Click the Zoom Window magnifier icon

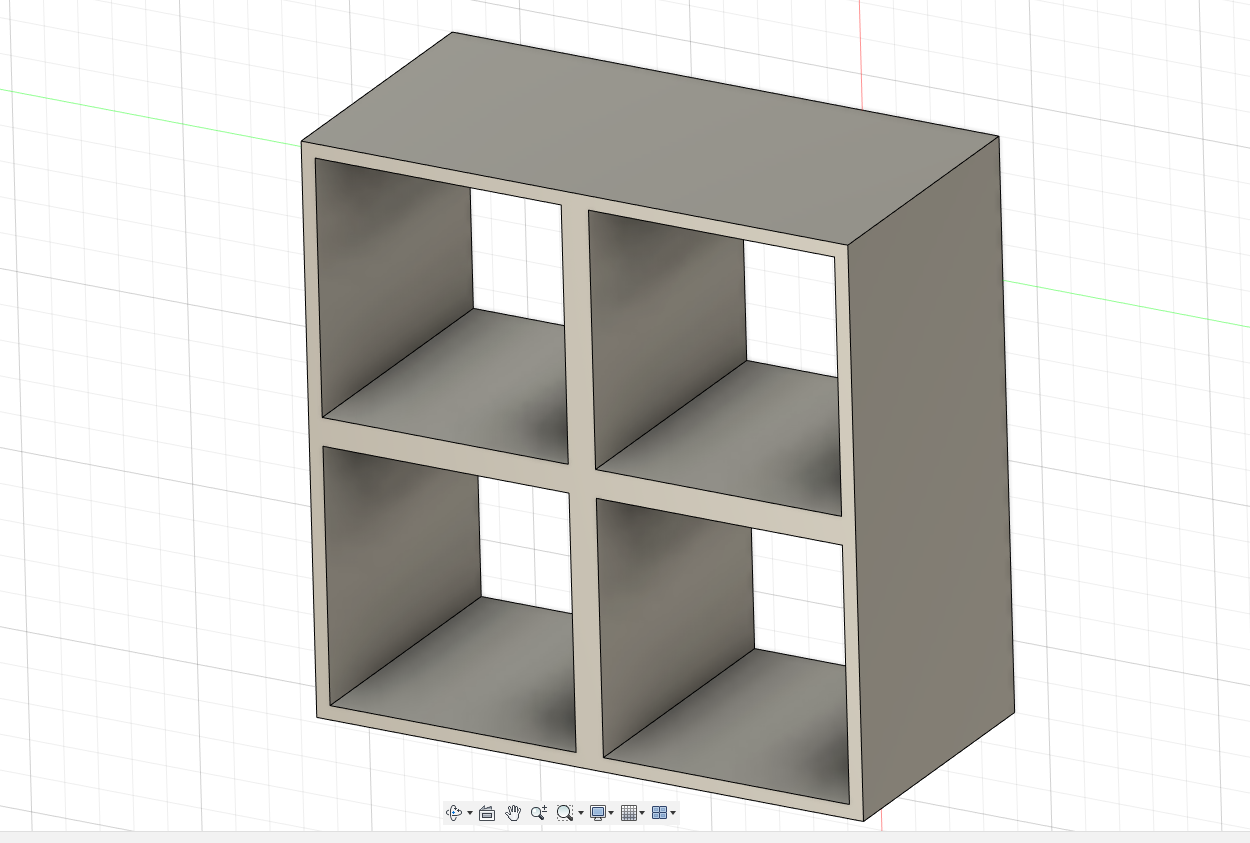click(565, 813)
